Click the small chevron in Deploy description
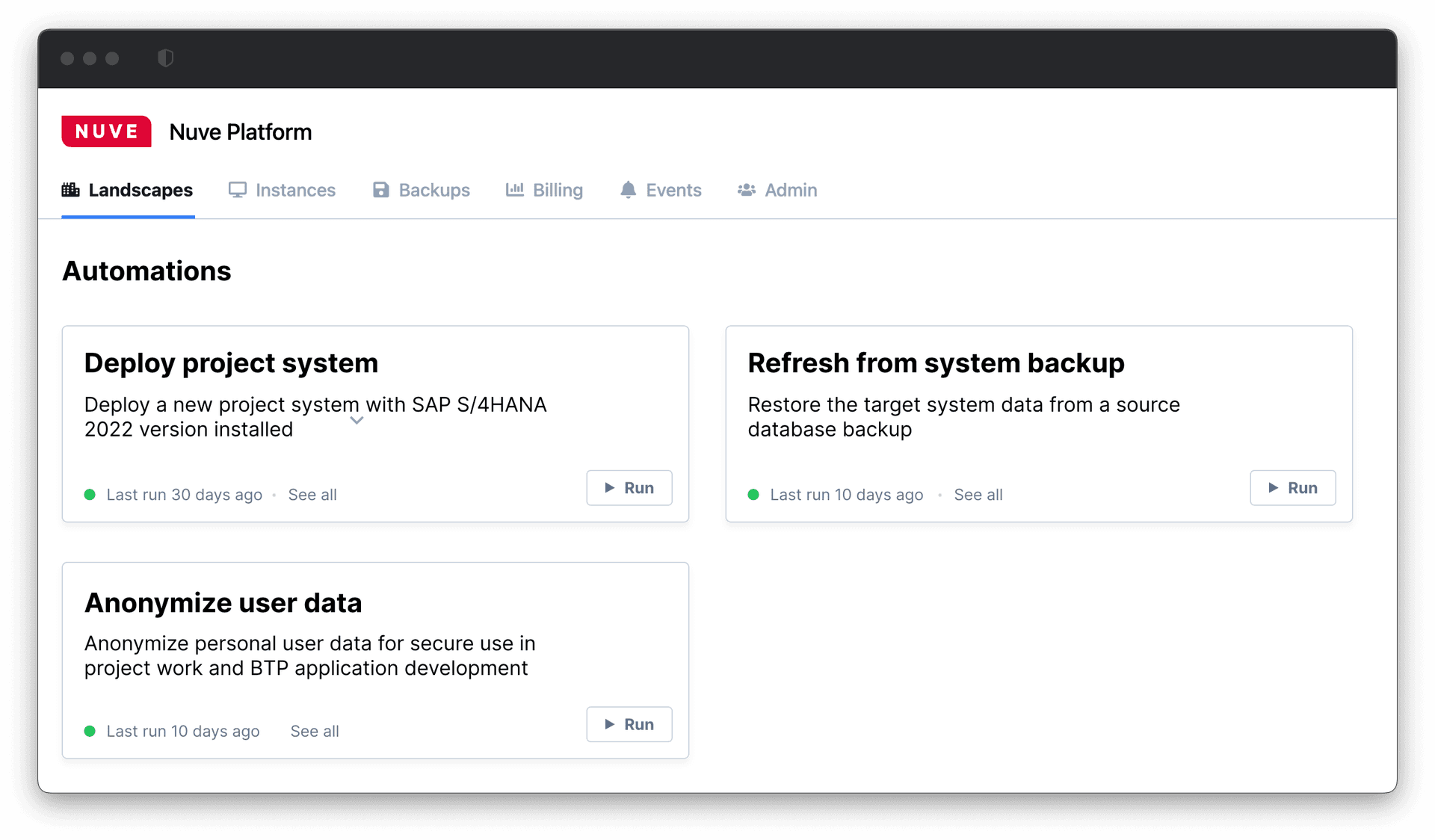The width and height of the screenshot is (1435, 840). tap(357, 421)
